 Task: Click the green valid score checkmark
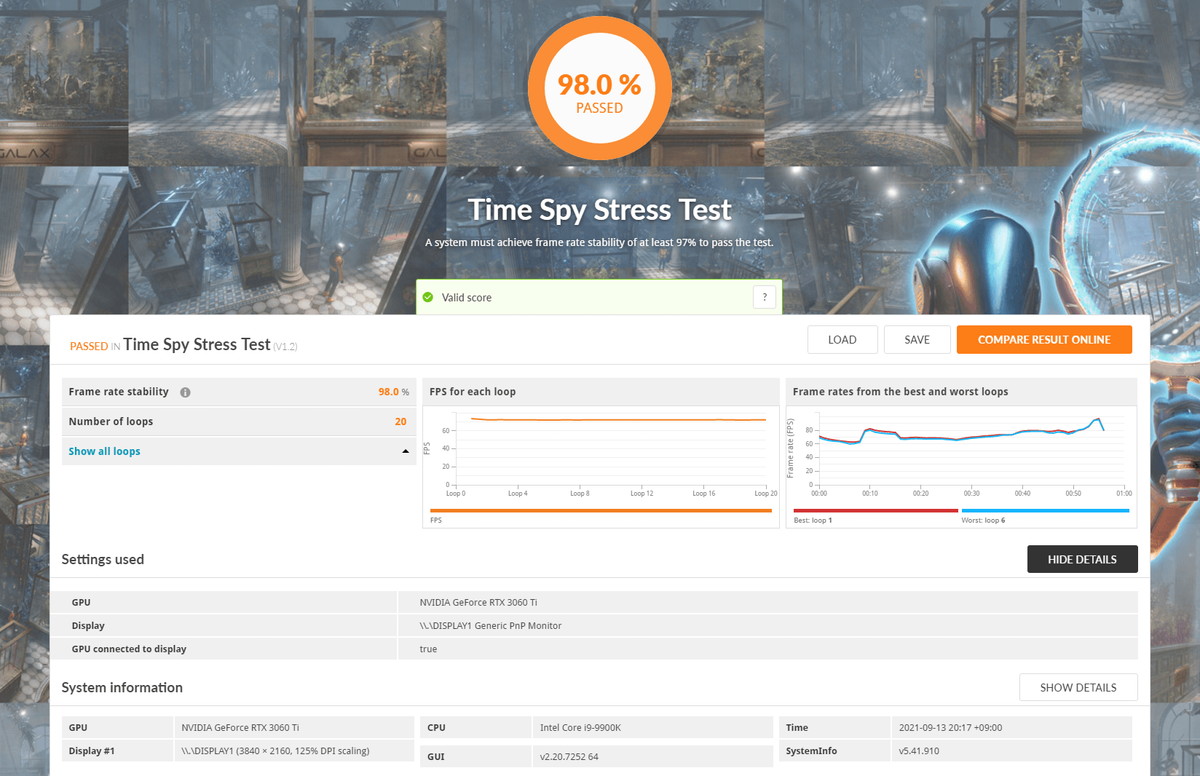coord(428,297)
